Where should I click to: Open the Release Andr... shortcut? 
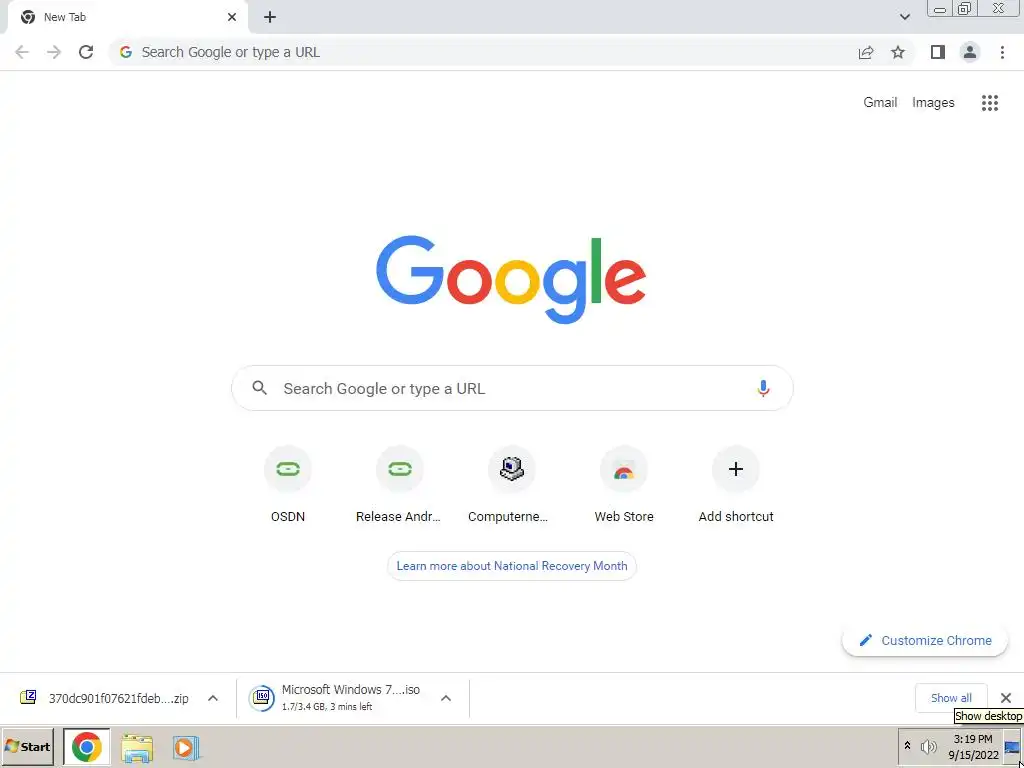399,485
